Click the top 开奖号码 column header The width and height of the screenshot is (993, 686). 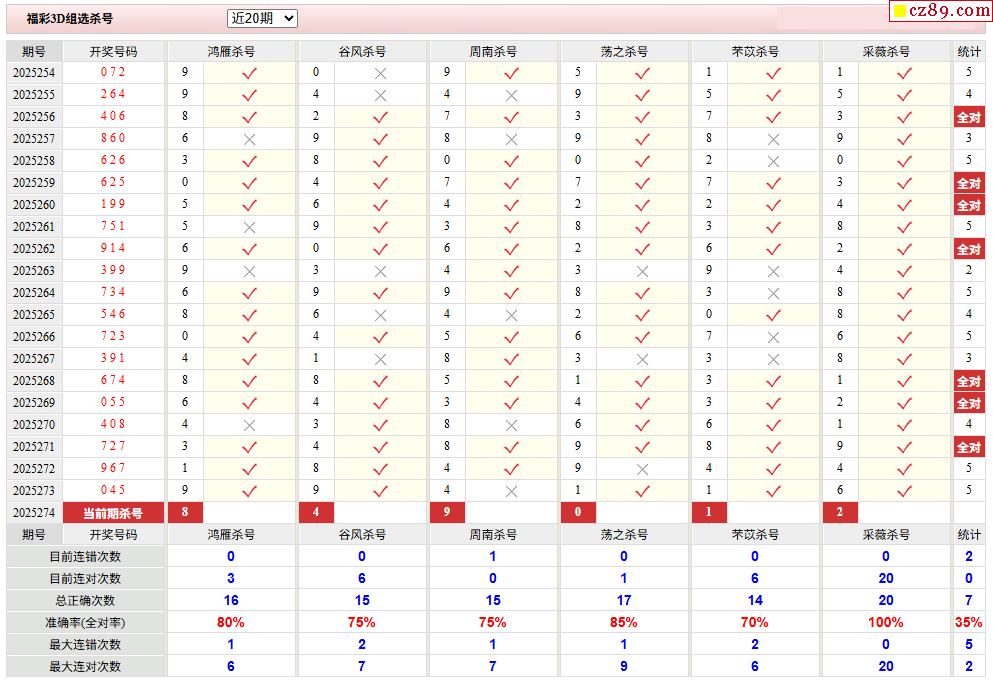pos(113,51)
